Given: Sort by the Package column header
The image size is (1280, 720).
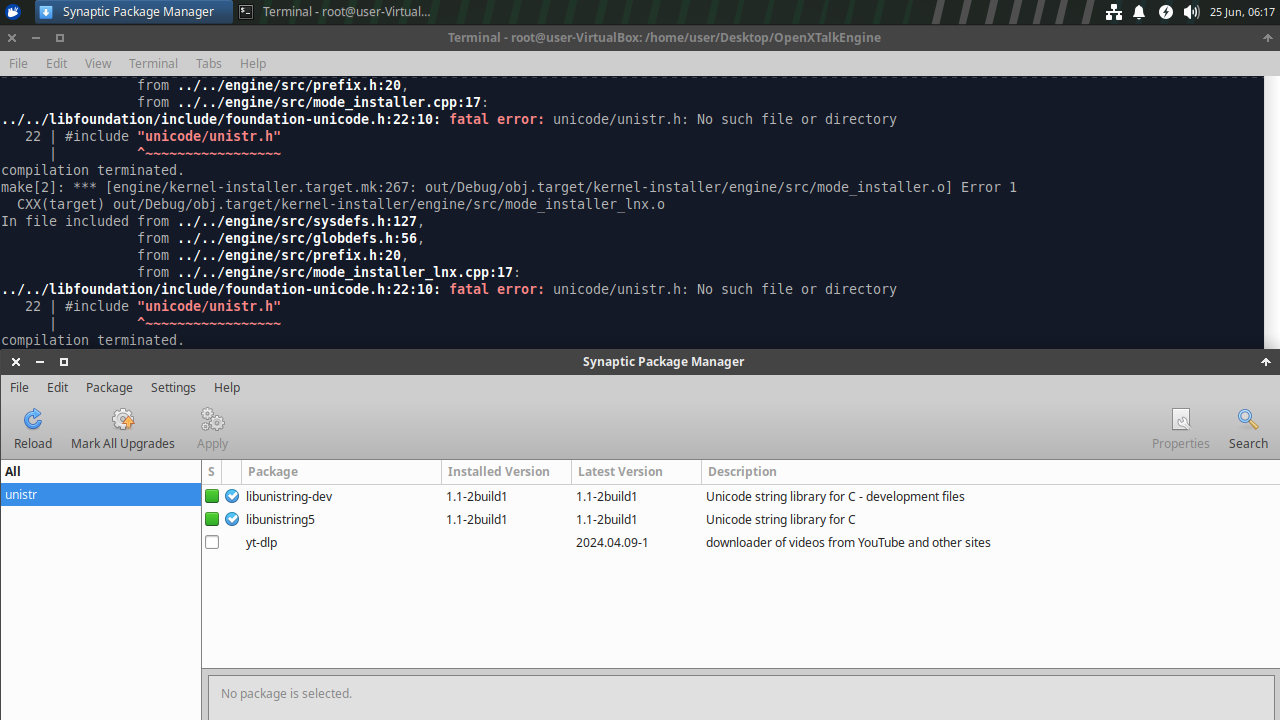Looking at the screenshot, I should pos(341,471).
